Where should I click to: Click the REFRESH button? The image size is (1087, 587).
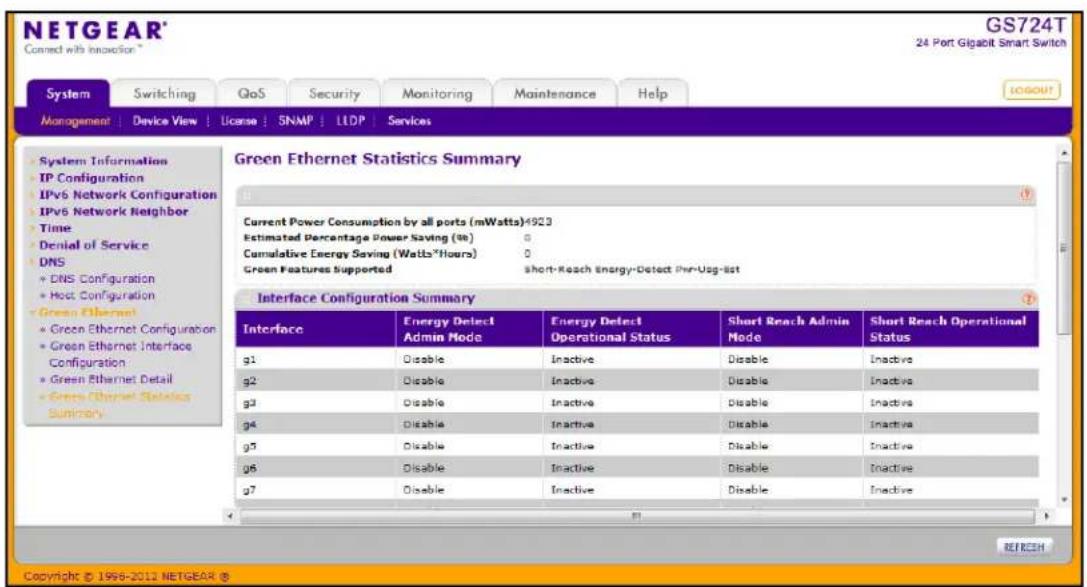(x=1024, y=547)
